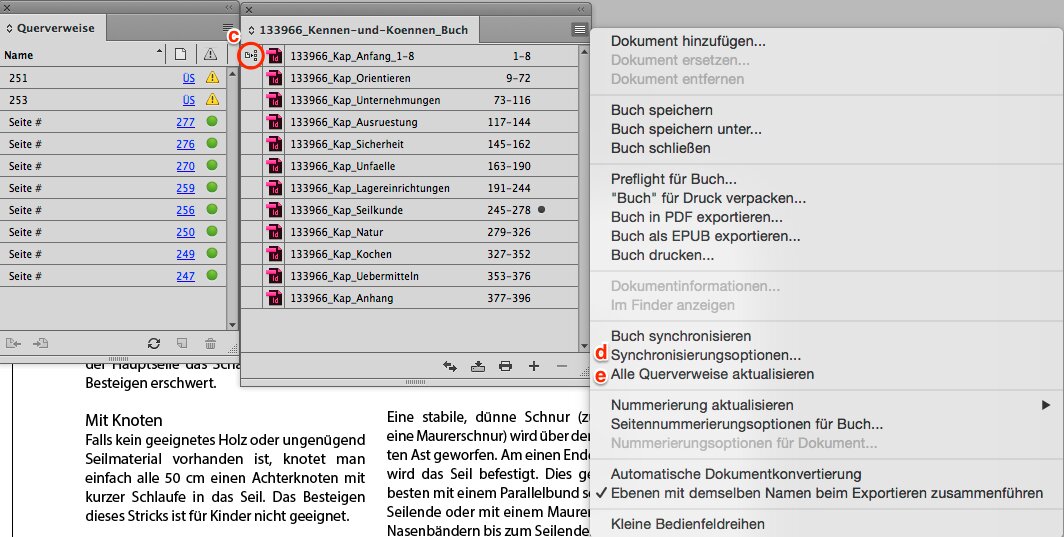Choose Seitennummerierungsoptionen für Buch...
Viewport: 1064px width, 537px height.
746,424
